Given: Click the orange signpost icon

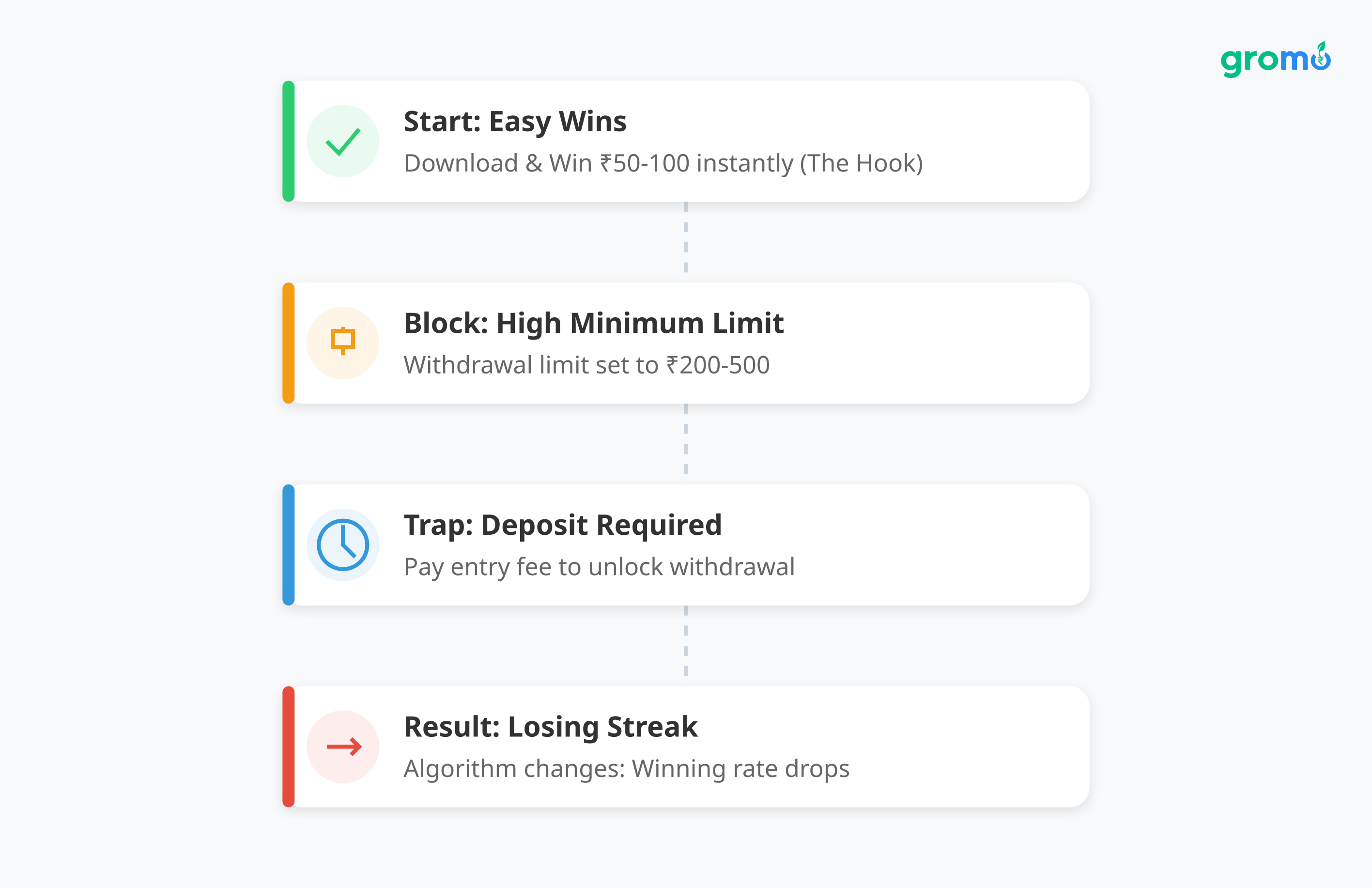Looking at the screenshot, I should [x=343, y=341].
